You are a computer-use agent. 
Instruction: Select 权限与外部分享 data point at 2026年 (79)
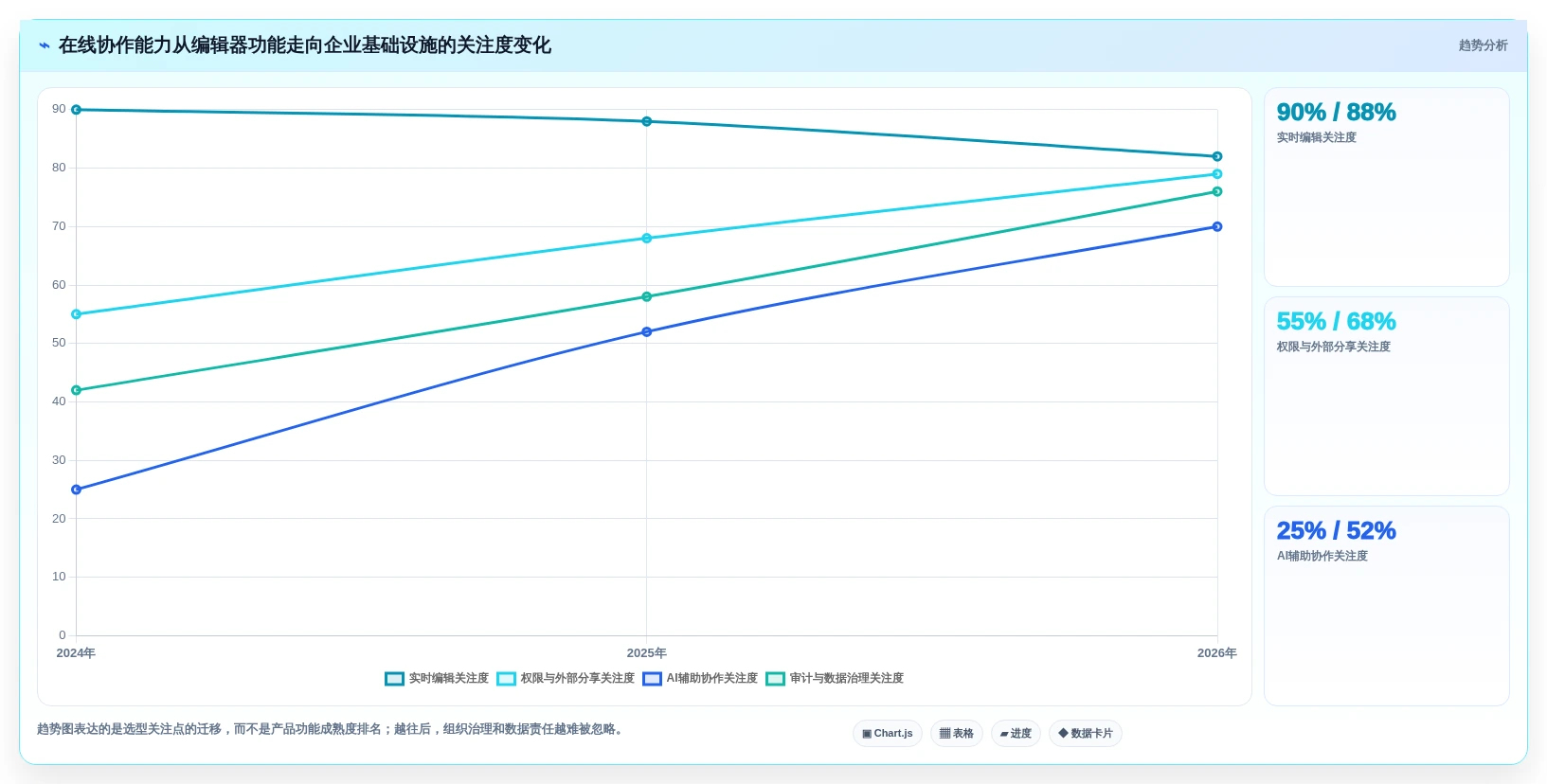(x=1217, y=174)
